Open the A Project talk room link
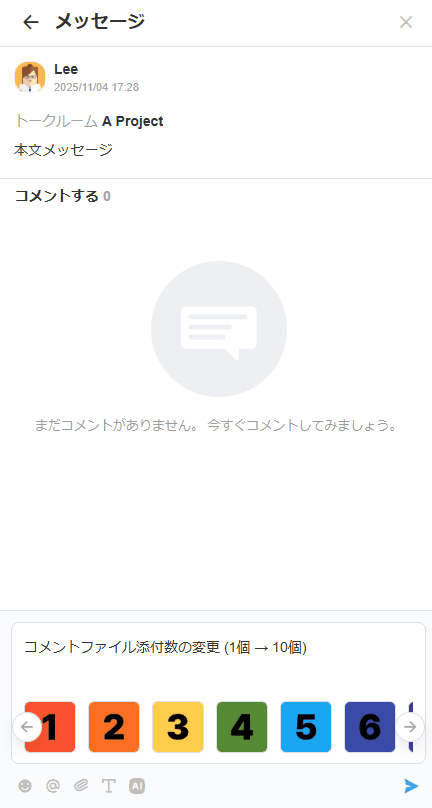This screenshot has width=432, height=808. coord(132,121)
